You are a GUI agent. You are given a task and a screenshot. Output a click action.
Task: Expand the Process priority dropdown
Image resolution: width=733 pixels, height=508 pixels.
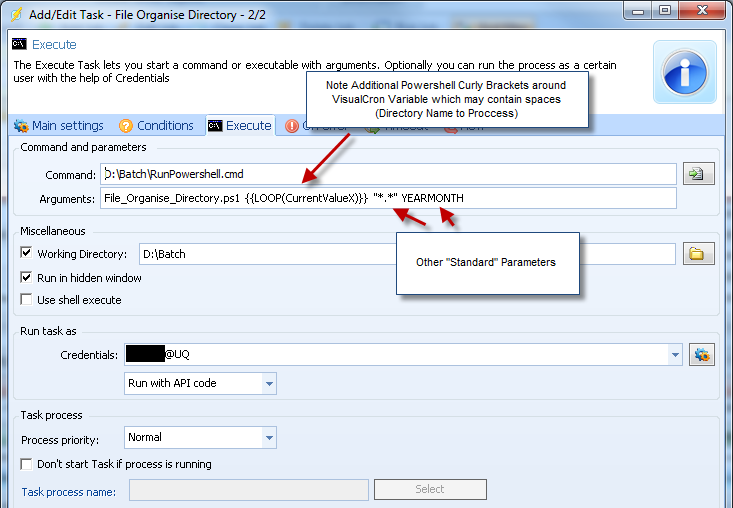[268, 437]
